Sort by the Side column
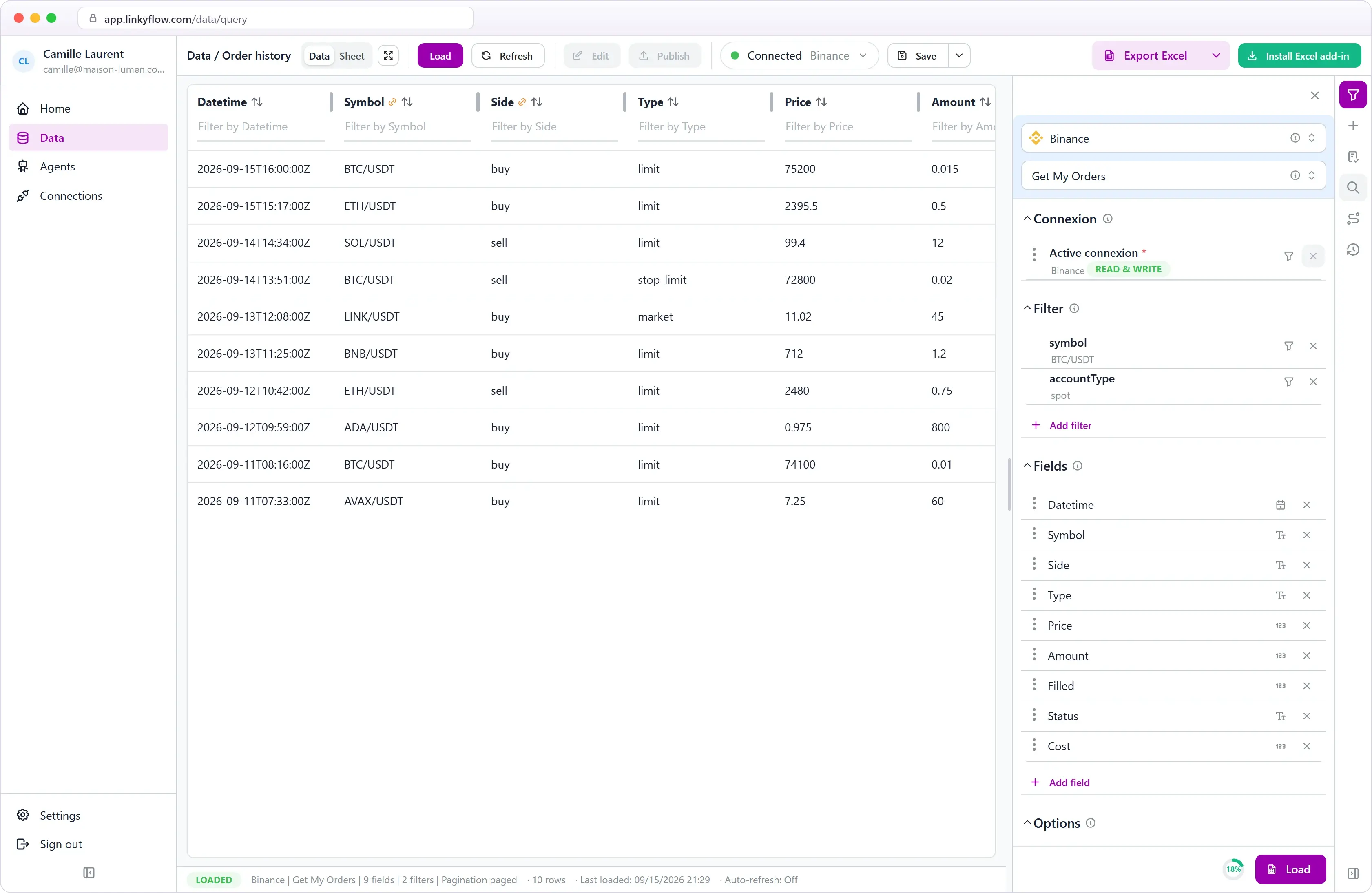1372x893 pixels. 537,102
